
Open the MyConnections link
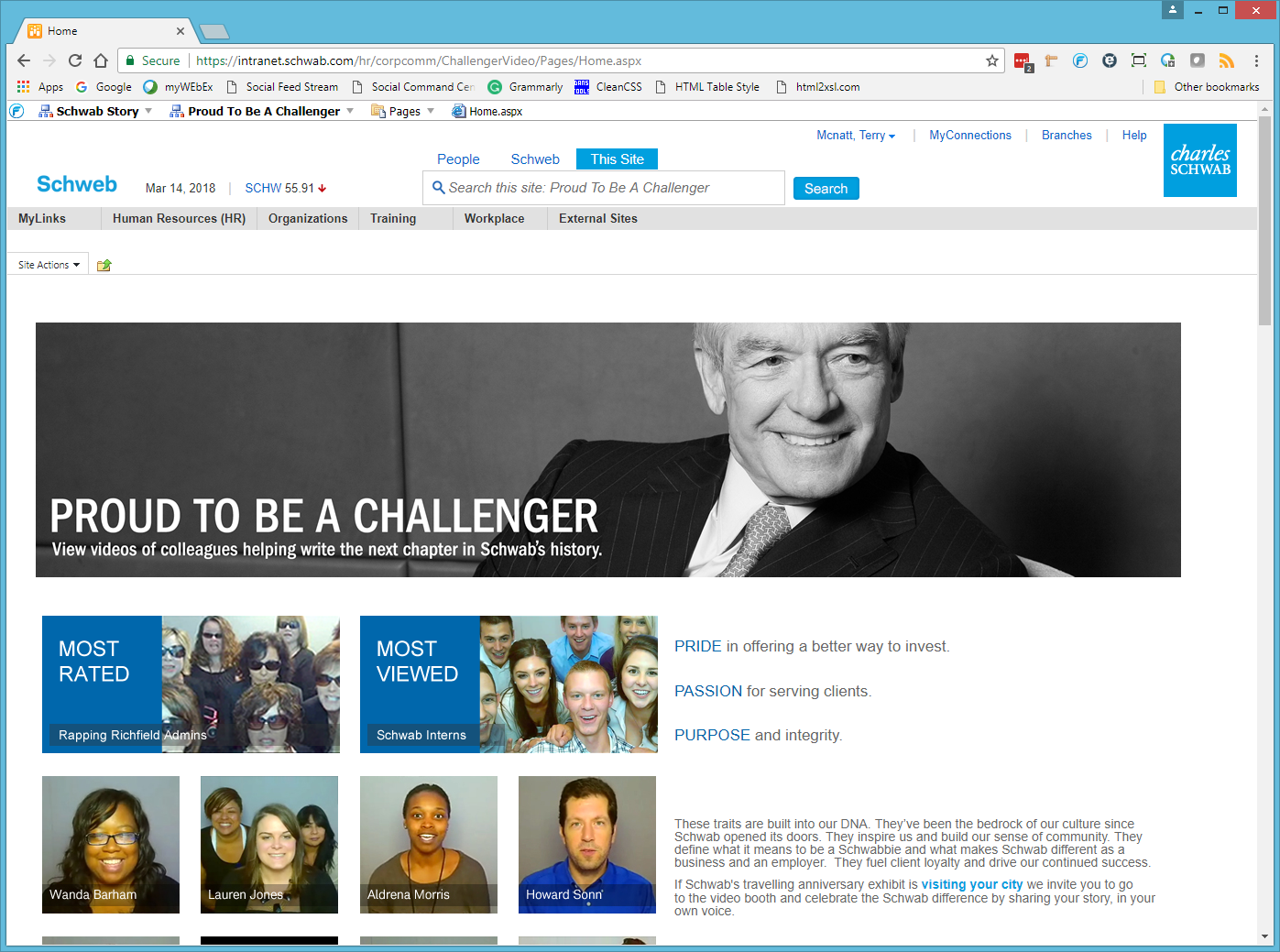[x=970, y=135]
